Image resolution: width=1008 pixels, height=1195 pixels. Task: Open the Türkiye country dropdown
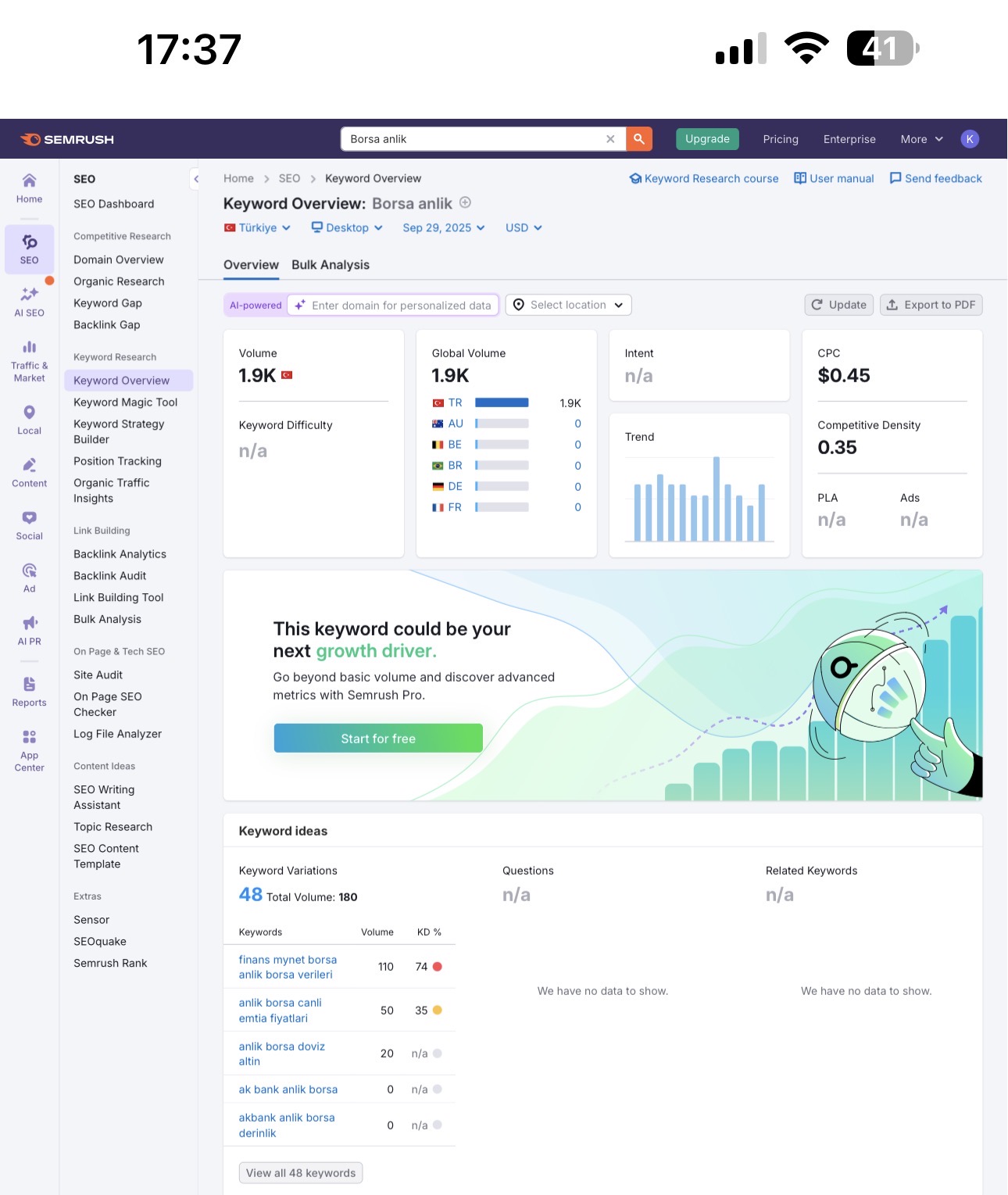pos(257,227)
